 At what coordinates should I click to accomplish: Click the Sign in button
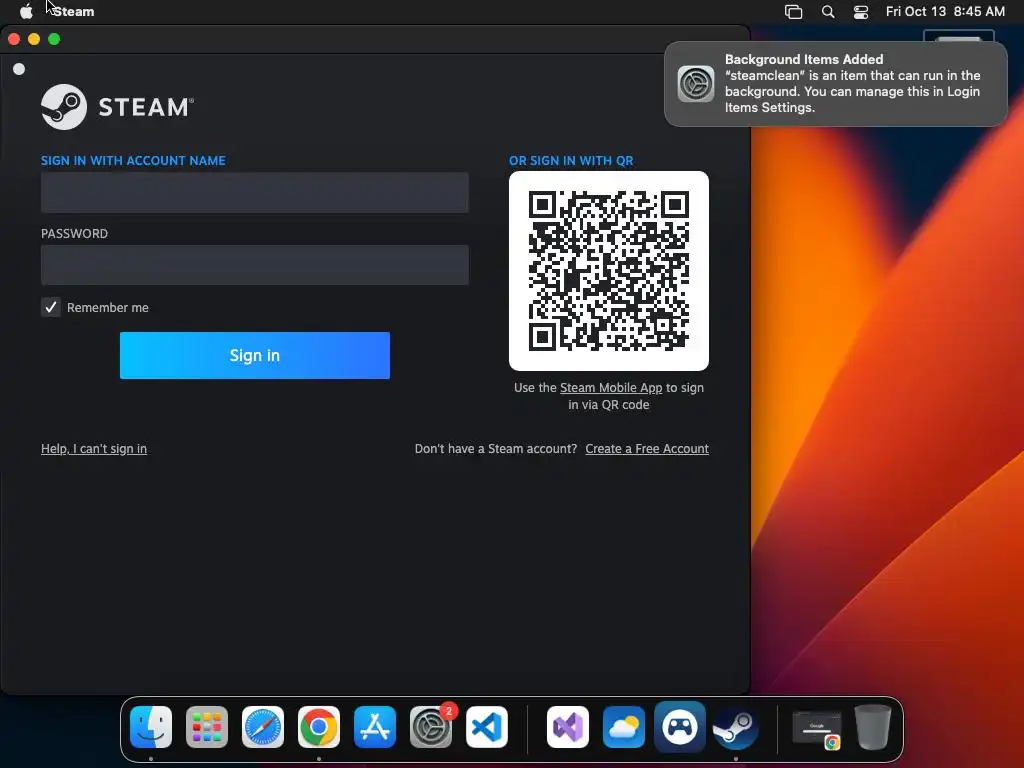coord(255,355)
